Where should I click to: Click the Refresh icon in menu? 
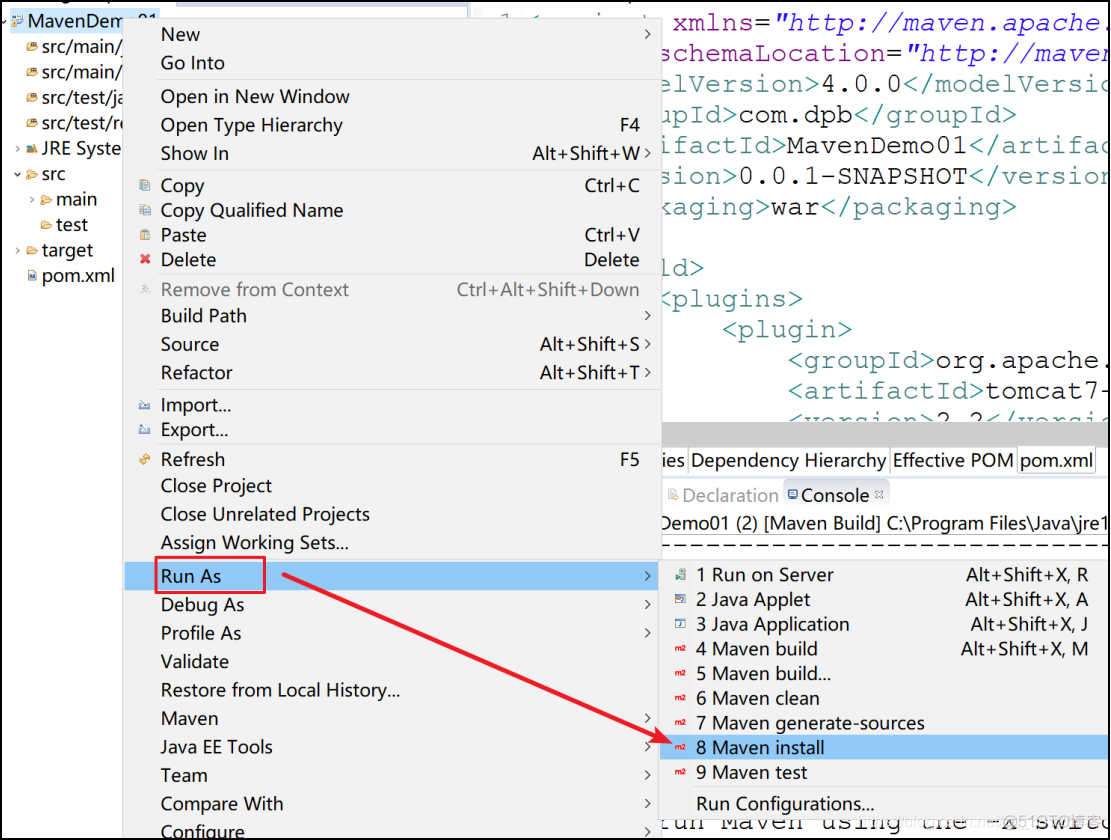point(145,460)
